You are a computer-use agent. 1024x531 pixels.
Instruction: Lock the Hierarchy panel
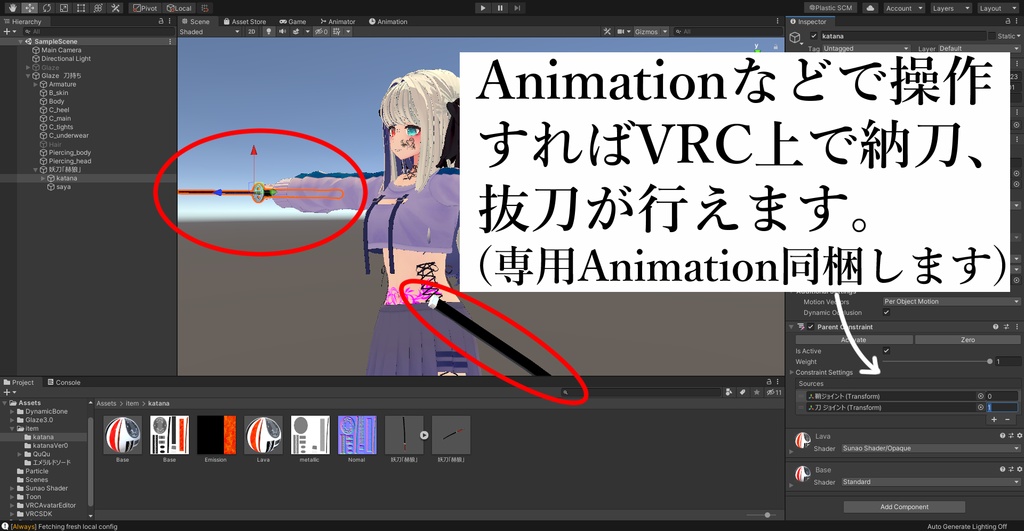[x=161, y=22]
